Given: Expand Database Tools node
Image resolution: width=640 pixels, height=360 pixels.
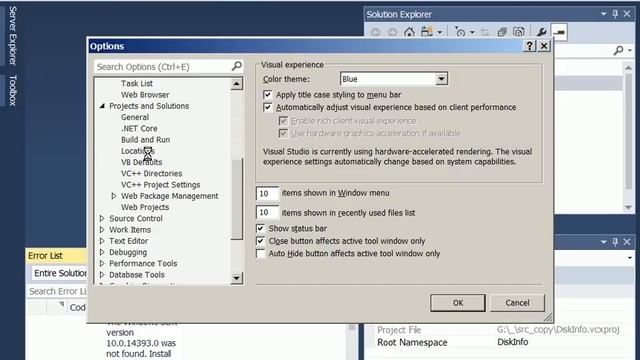Looking at the screenshot, I should click(x=102, y=275).
